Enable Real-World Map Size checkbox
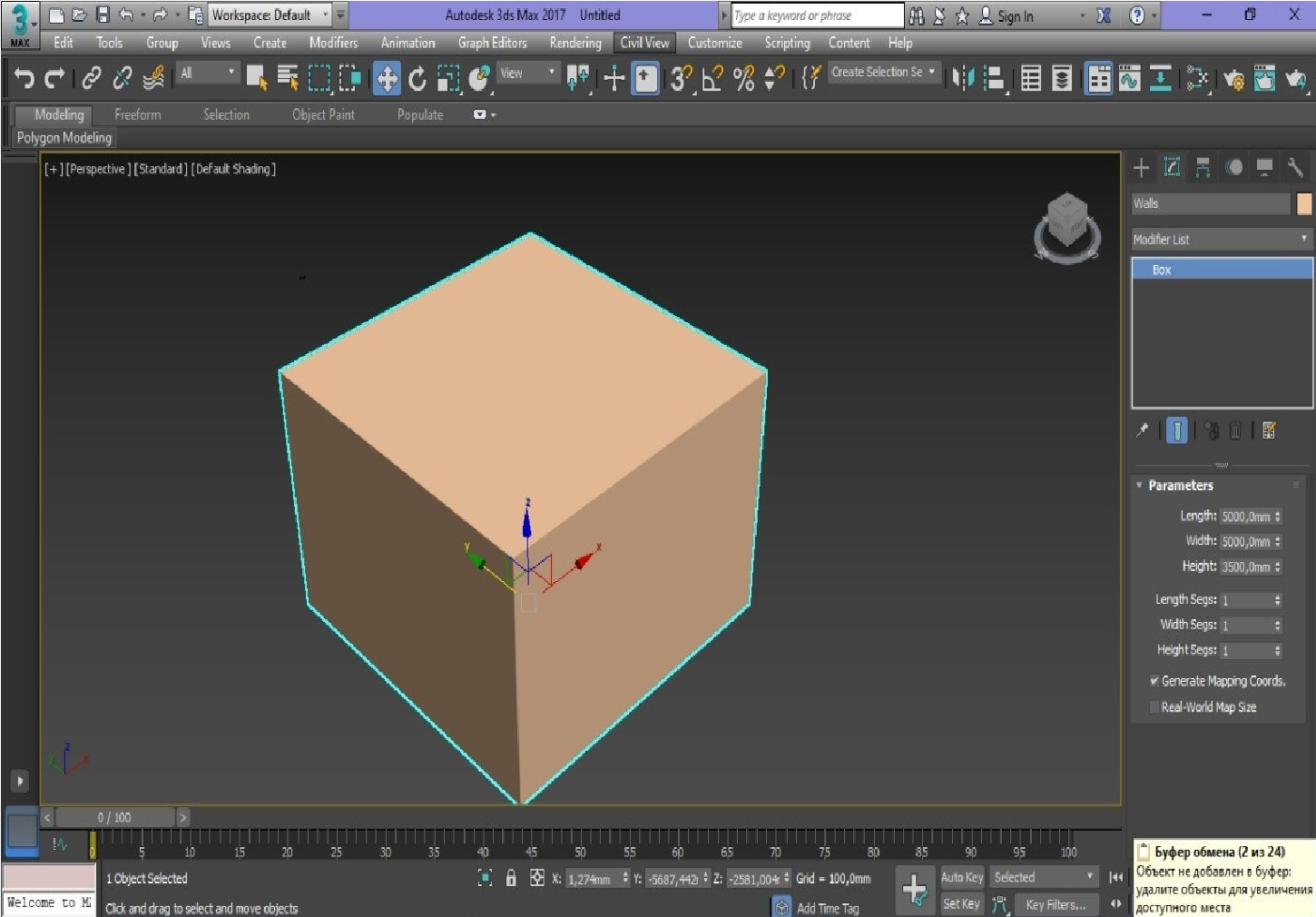 (x=1154, y=707)
